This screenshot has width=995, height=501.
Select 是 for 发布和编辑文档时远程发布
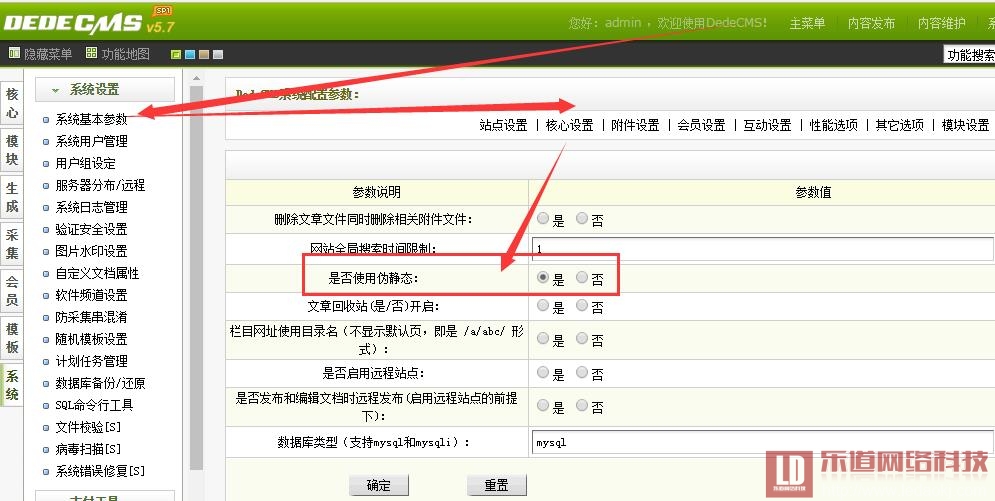(x=543, y=405)
